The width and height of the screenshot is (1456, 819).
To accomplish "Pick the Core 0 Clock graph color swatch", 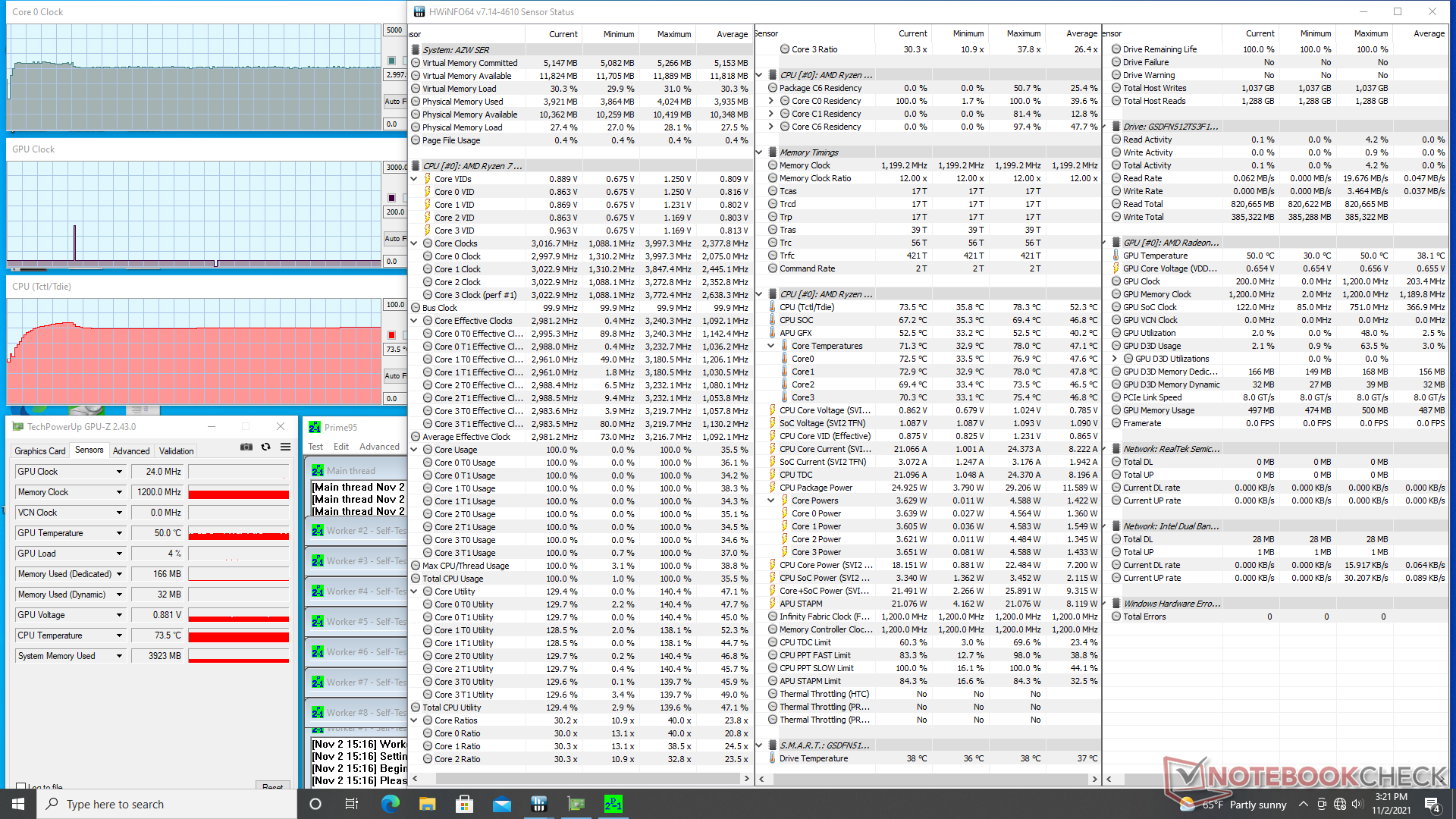I will click(x=391, y=61).
